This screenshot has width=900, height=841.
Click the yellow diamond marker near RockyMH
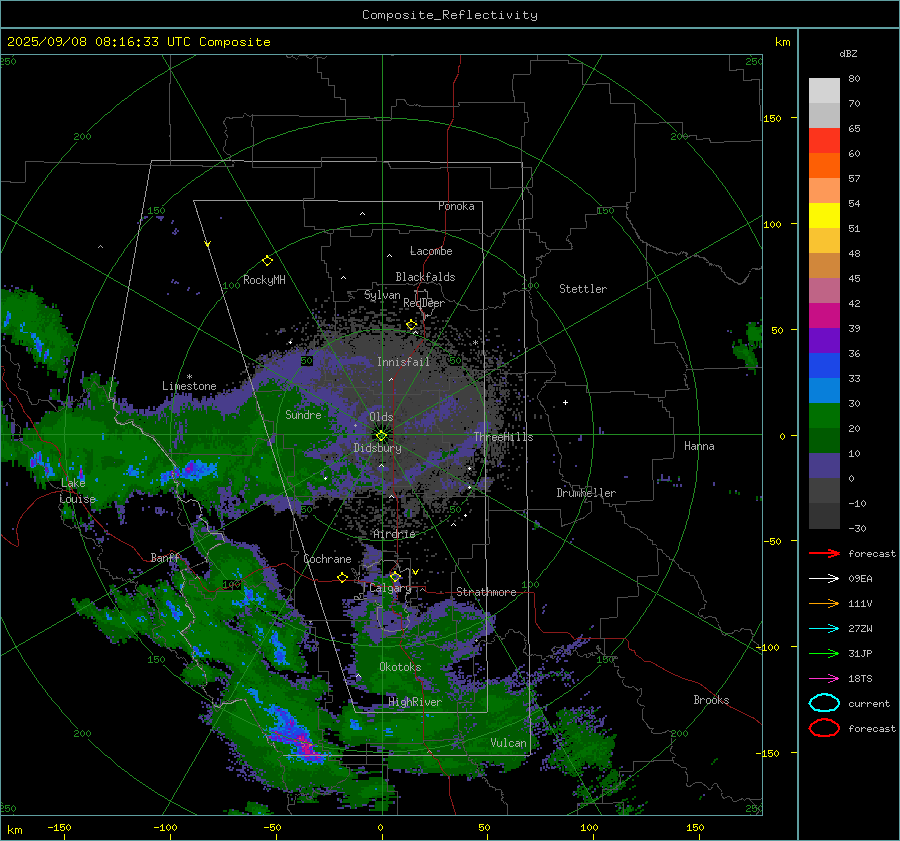pos(267,261)
